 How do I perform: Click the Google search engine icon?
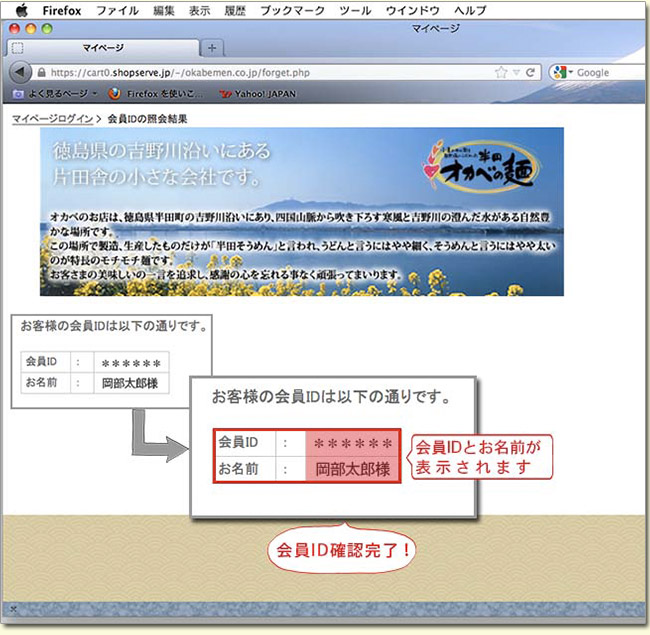click(560, 72)
